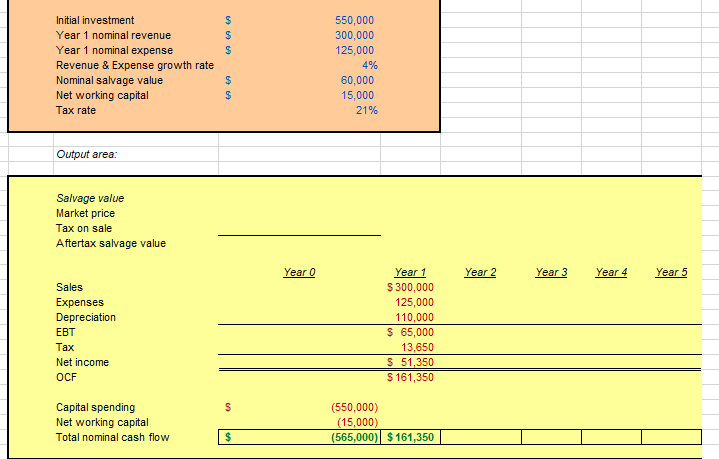The height and width of the screenshot is (459, 719).
Task: Select the Initial investment label cell
Action: pyautogui.click(x=95, y=20)
